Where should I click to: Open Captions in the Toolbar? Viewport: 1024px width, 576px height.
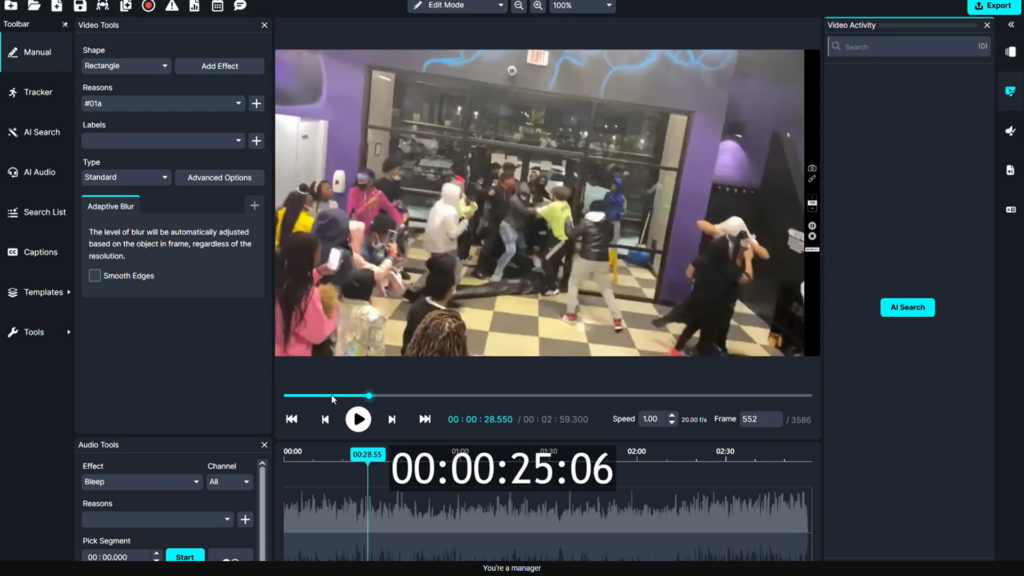37,252
